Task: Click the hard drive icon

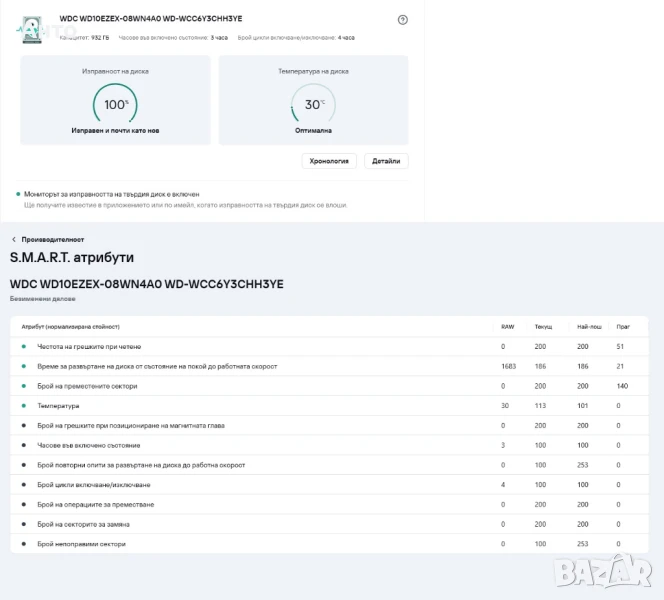Action: pyautogui.click(x=33, y=28)
